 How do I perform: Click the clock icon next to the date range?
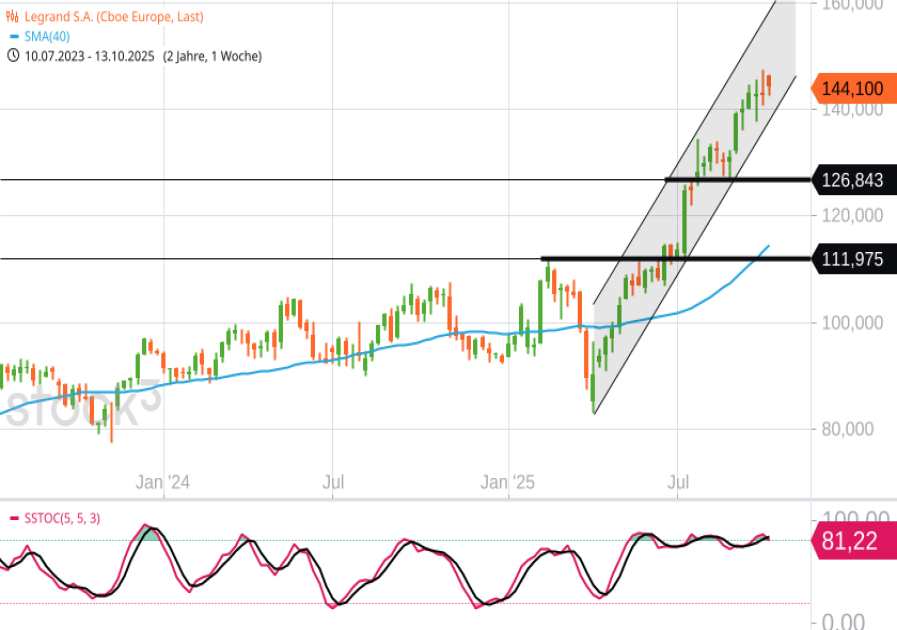click(12, 56)
